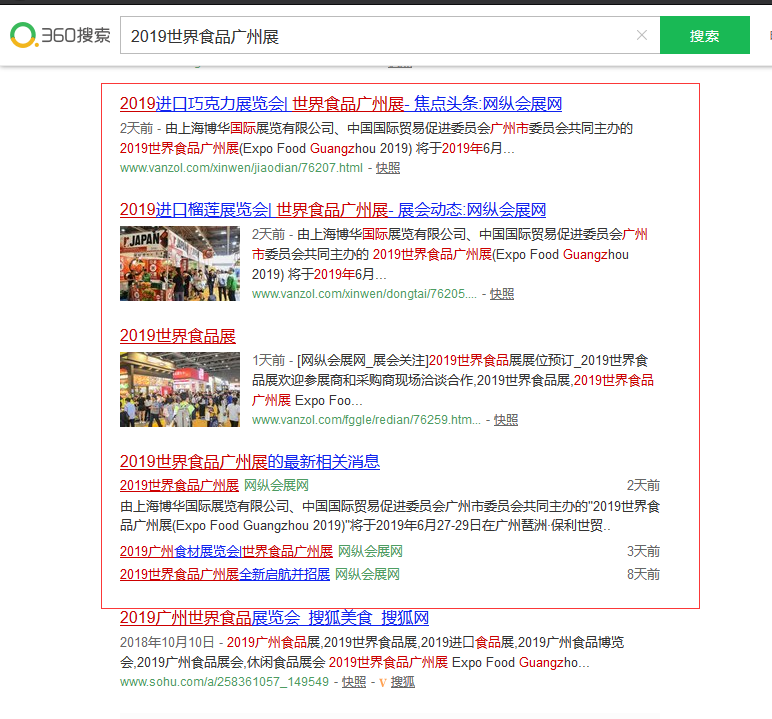Open the 2019世界食品展 result title
Viewport: 772px width, 719px height.
click(178, 336)
